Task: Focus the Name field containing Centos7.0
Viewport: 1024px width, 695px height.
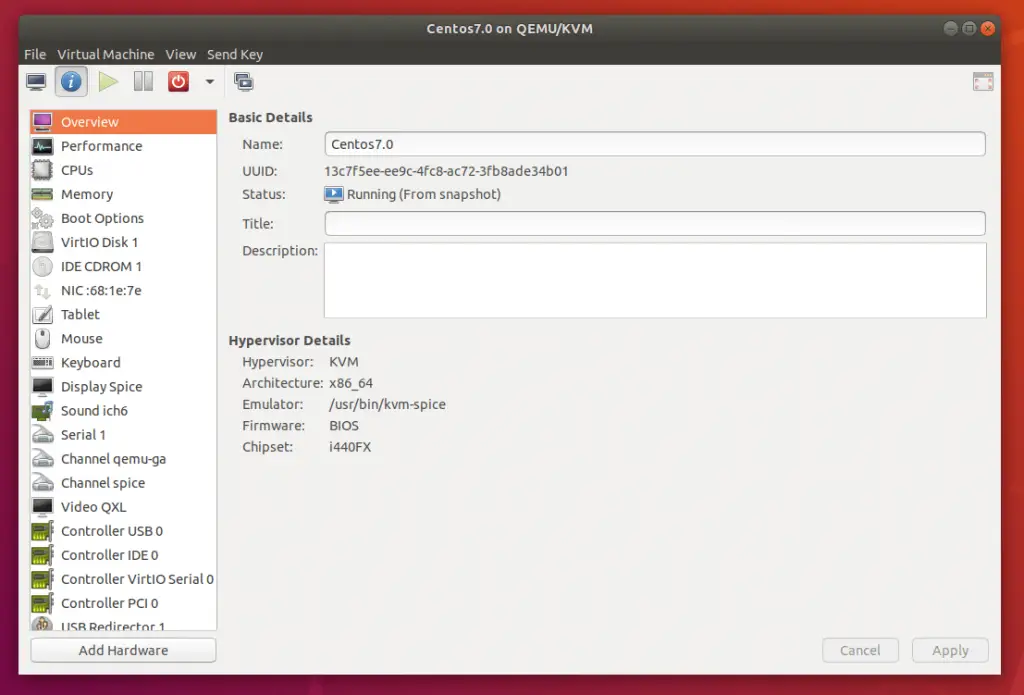Action: click(655, 144)
